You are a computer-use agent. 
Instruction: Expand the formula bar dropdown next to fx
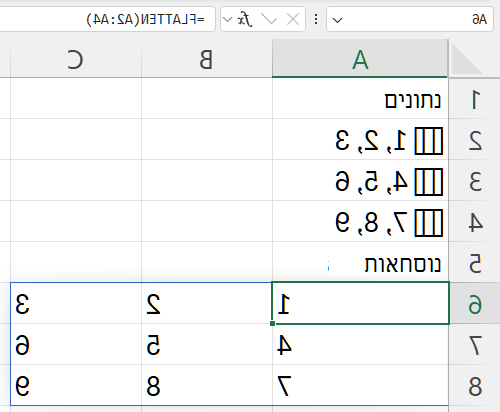(227, 20)
